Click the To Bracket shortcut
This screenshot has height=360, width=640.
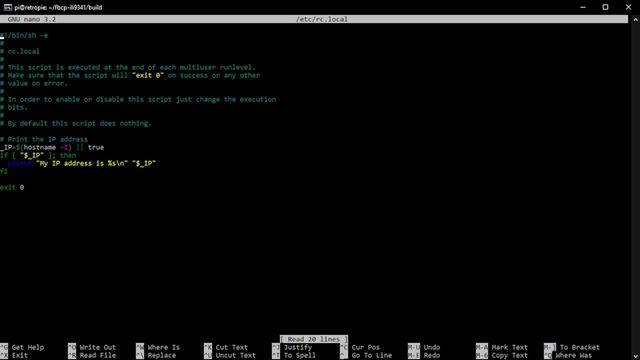572,347
